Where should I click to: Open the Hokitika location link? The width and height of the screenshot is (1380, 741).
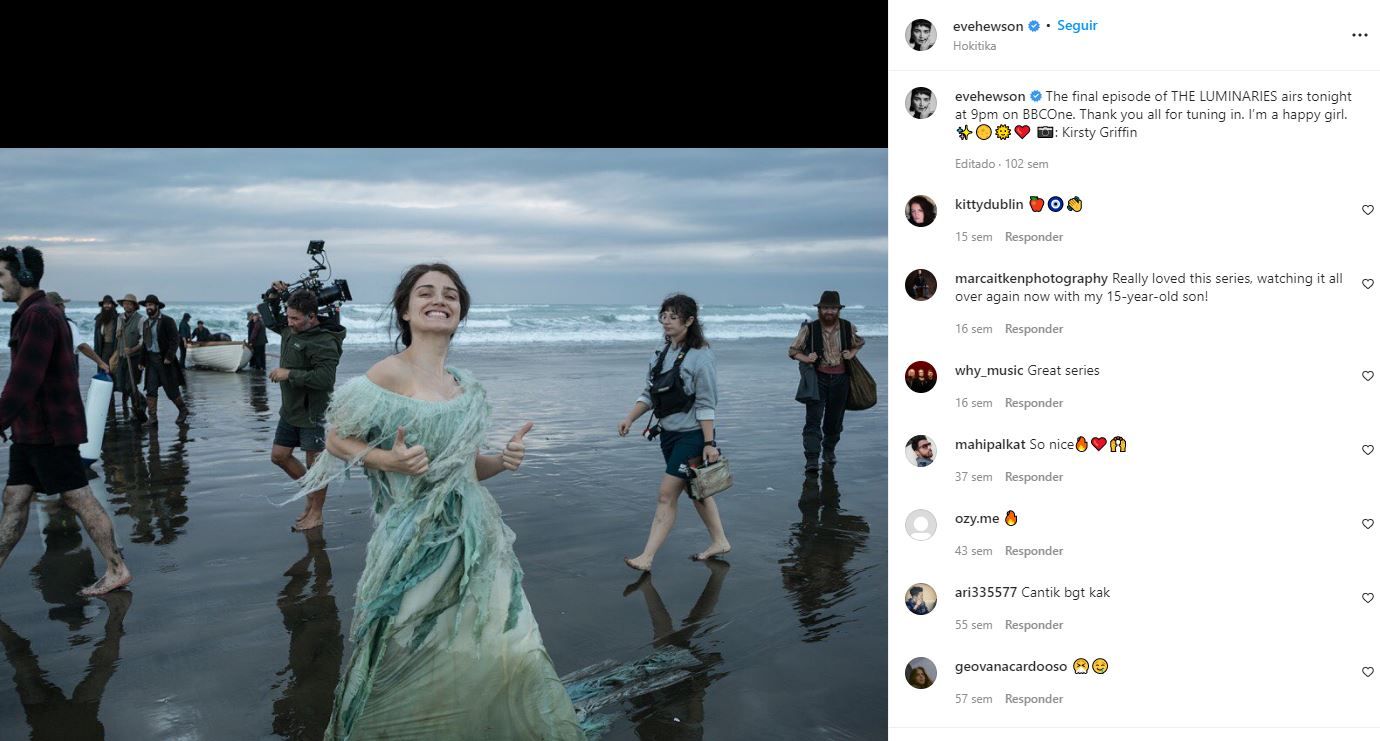pos(974,46)
